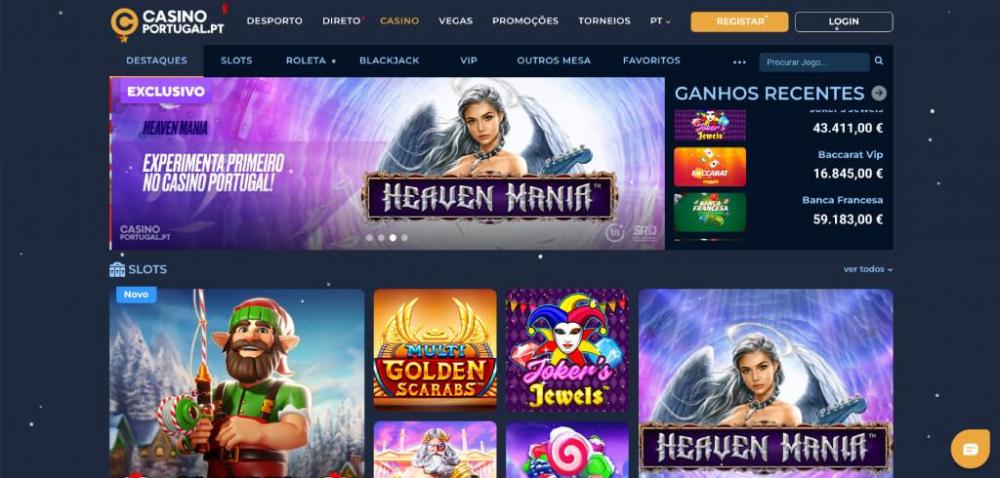Select the fourth banner carousel dot
This screenshot has height=478, width=1000.
click(x=404, y=238)
